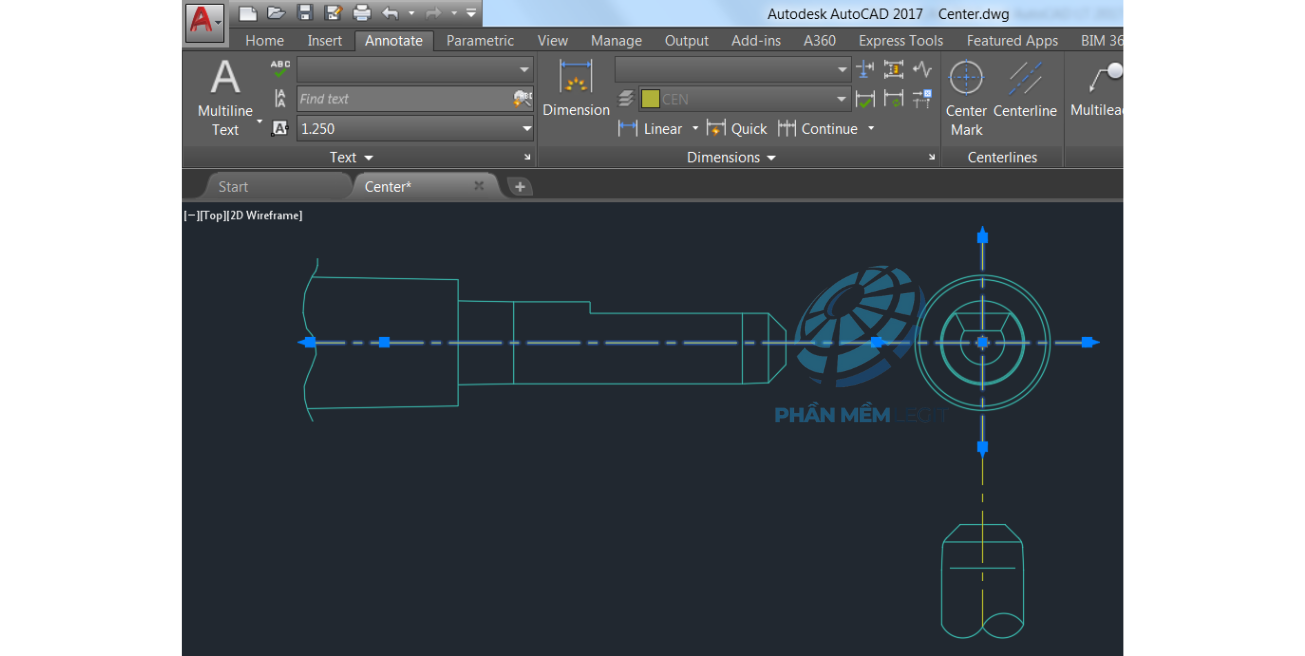Click the Save As icon with pencil
1305x656 pixels.
pos(333,13)
